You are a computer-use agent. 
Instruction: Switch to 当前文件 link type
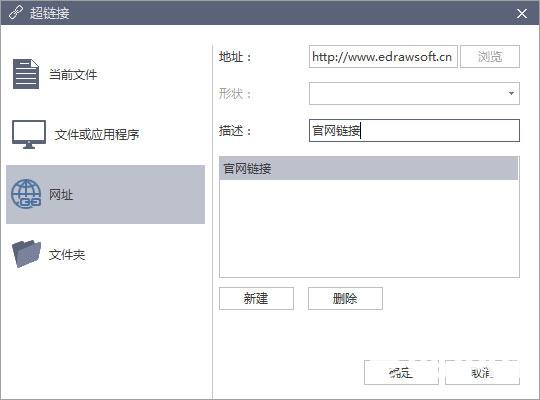pyautogui.click(x=73, y=74)
